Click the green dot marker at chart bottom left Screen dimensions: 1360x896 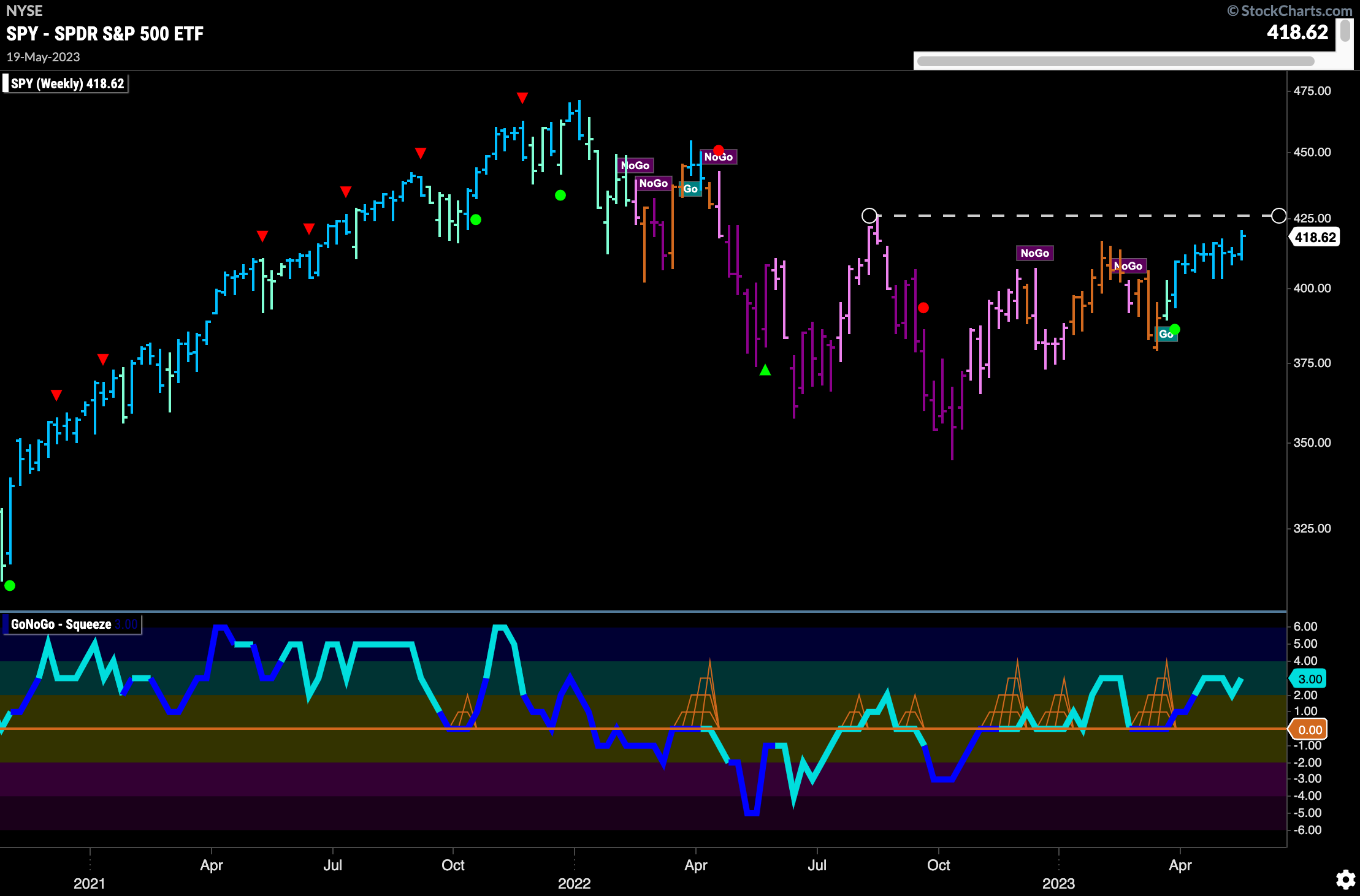pyautogui.click(x=10, y=585)
